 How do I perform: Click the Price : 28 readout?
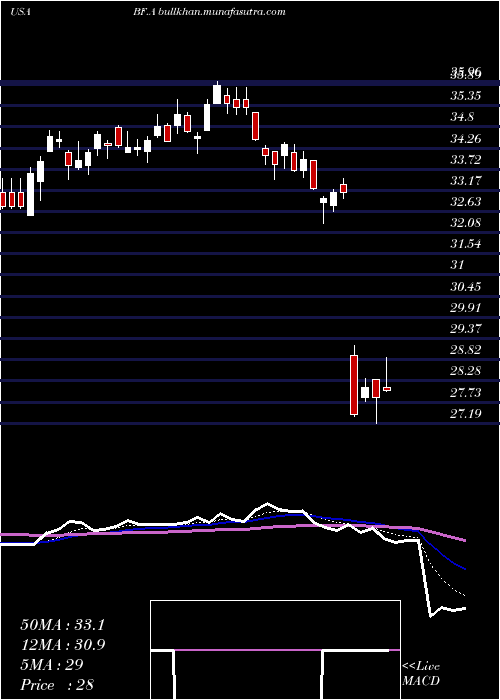57,685
